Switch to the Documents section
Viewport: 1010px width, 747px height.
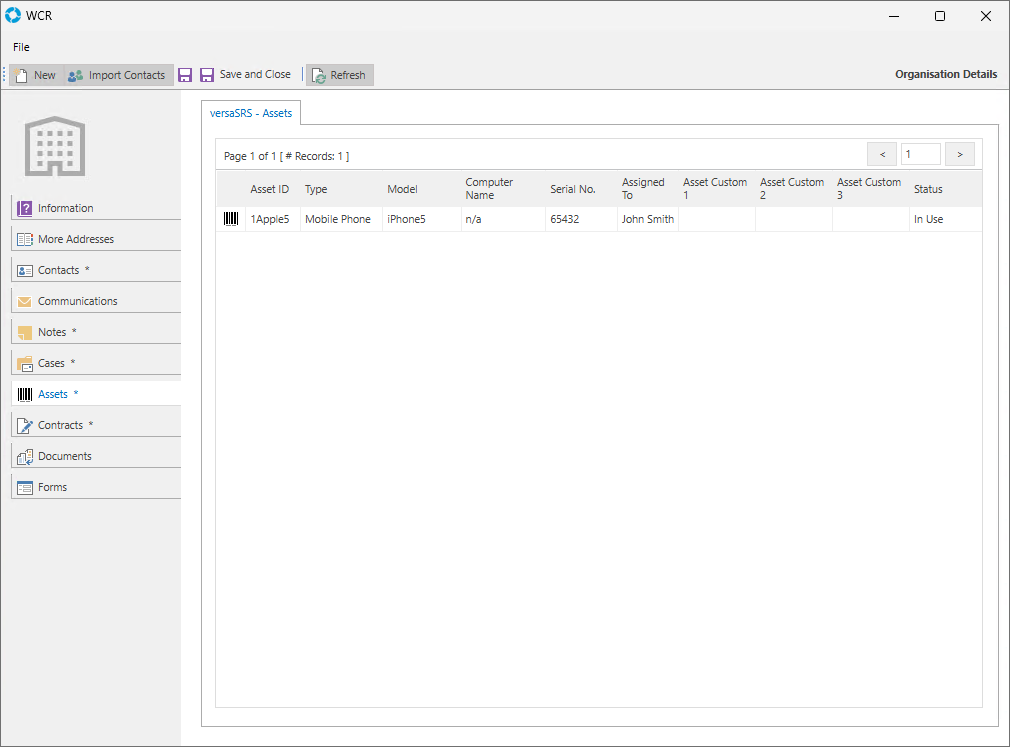(65, 456)
